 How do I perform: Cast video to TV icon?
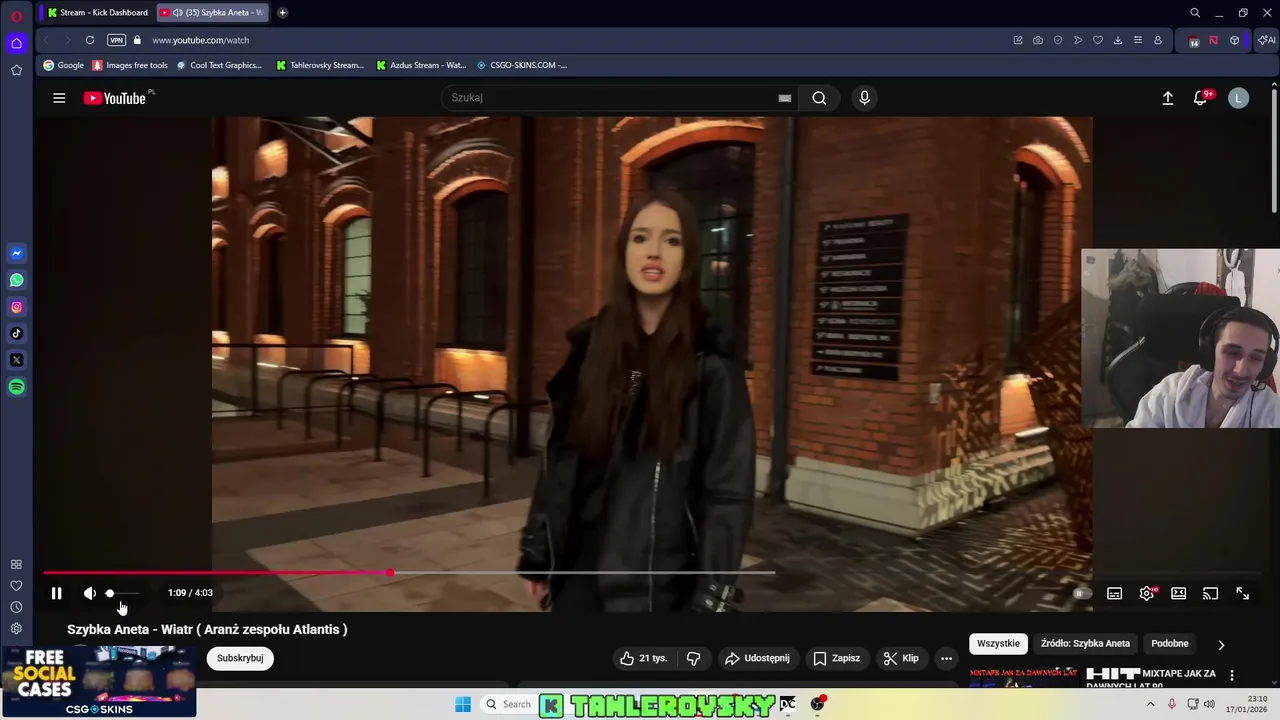1210,593
